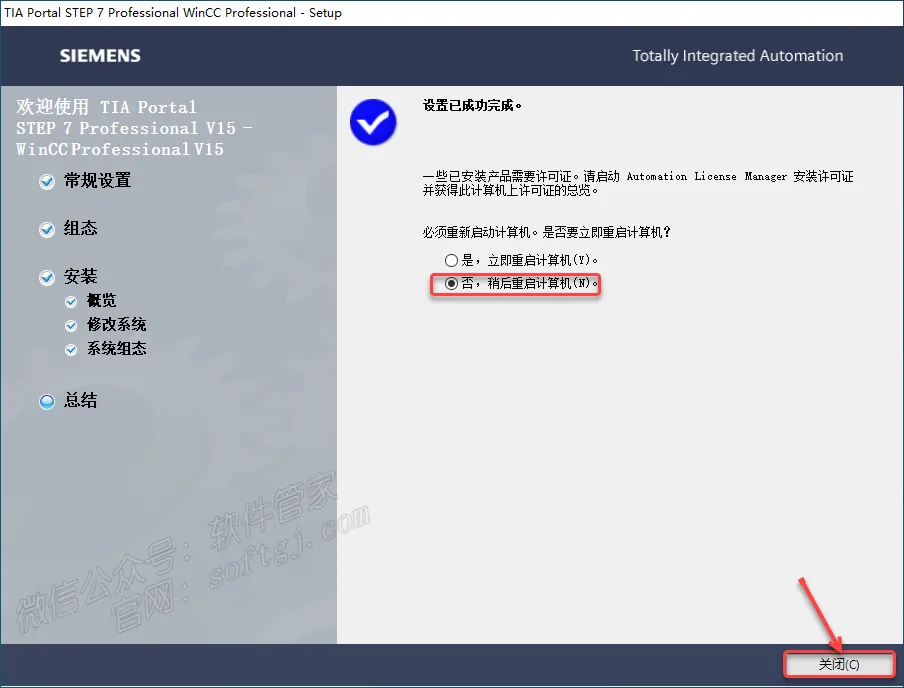Click the checkmark icon beside 修改系统
Screen dimensions: 904x688
(x=71, y=326)
